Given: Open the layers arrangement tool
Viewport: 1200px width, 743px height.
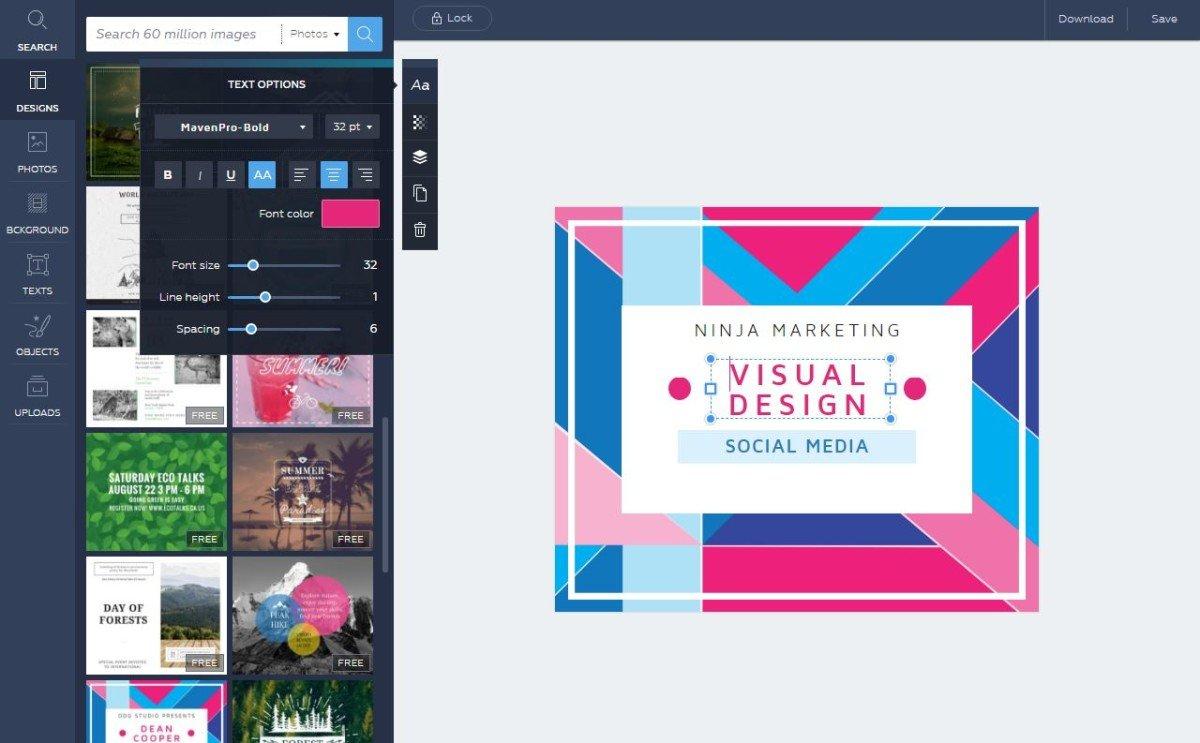Looking at the screenshot, I should [420, 157].
